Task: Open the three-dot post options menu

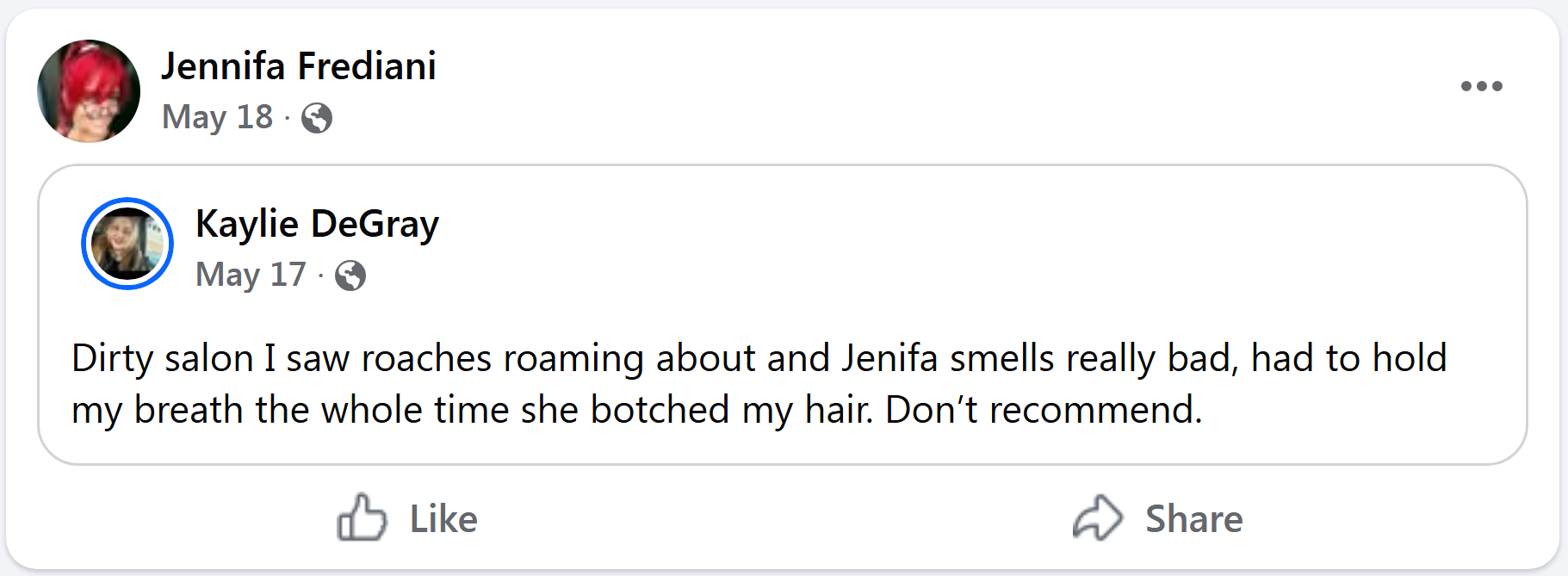Action: 1481,86
